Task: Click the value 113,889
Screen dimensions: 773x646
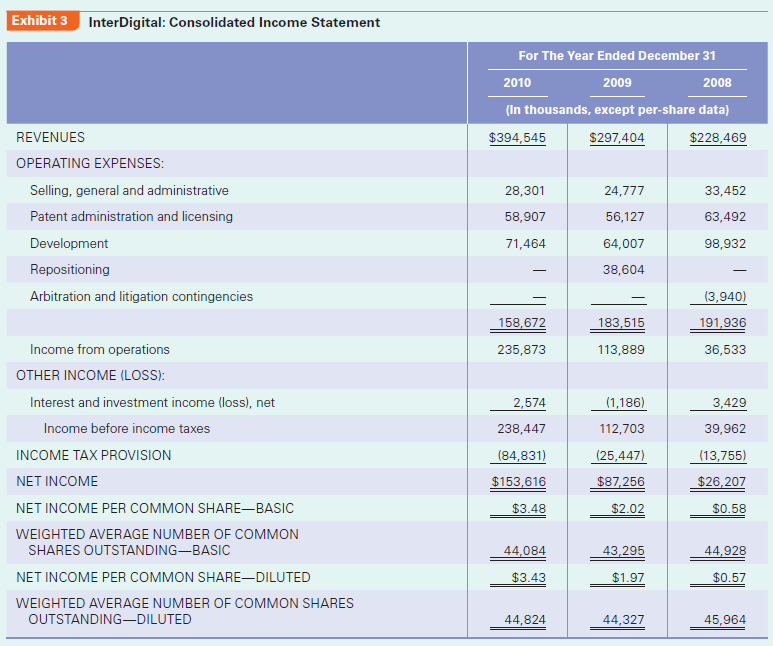Action: (x=621, y=350)
